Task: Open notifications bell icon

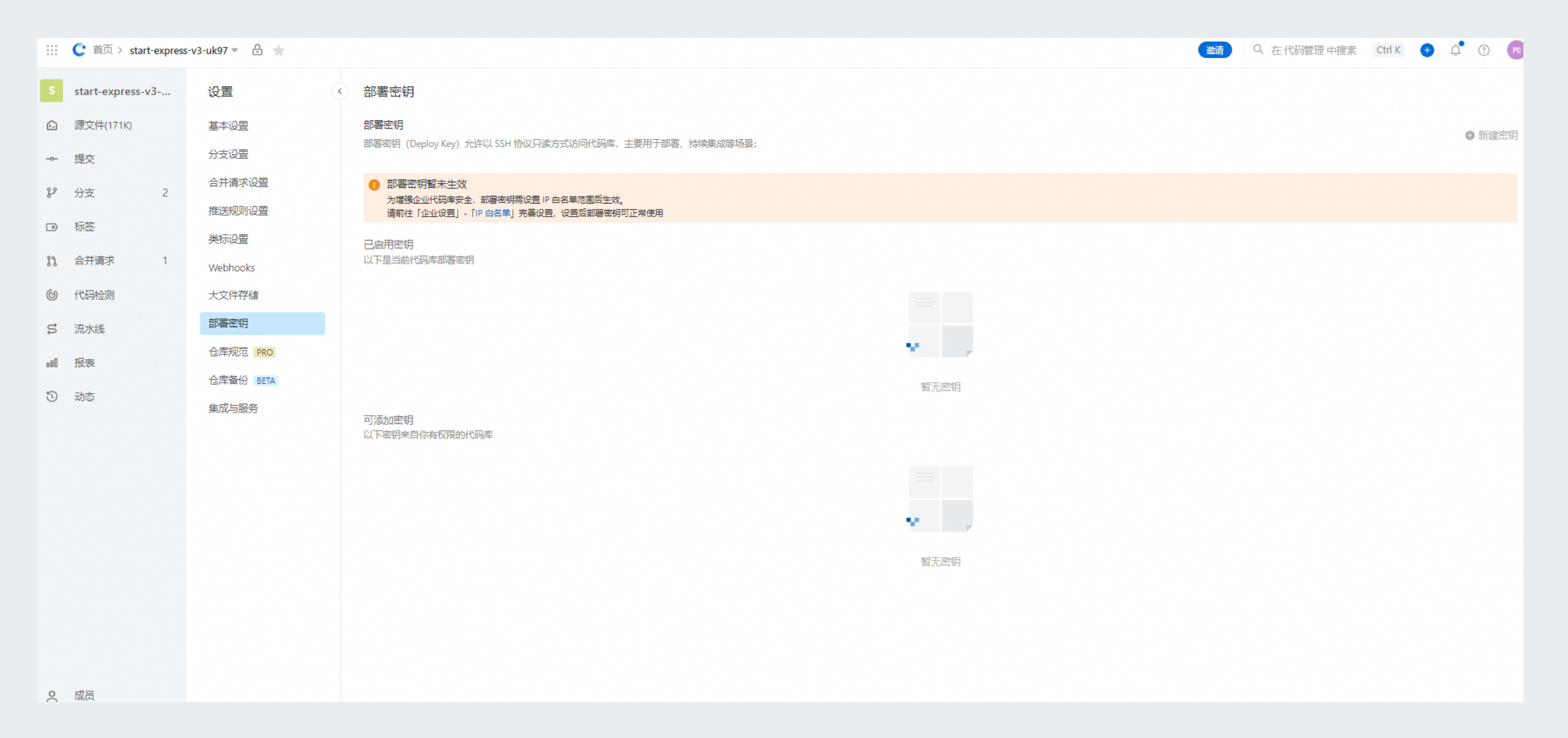Action: pyautogui.click(x=1455, y=50)
